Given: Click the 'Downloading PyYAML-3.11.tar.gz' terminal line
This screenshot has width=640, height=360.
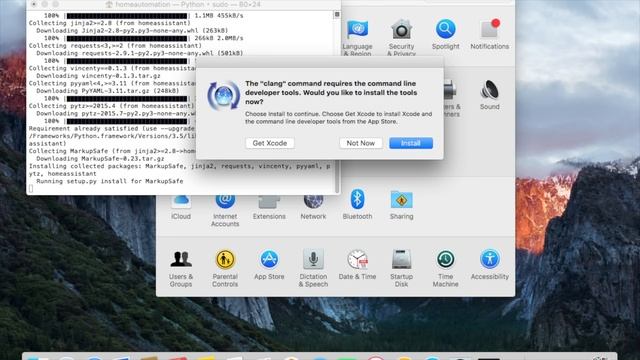Looking at the screenshot, I should [x=107, y=91].
